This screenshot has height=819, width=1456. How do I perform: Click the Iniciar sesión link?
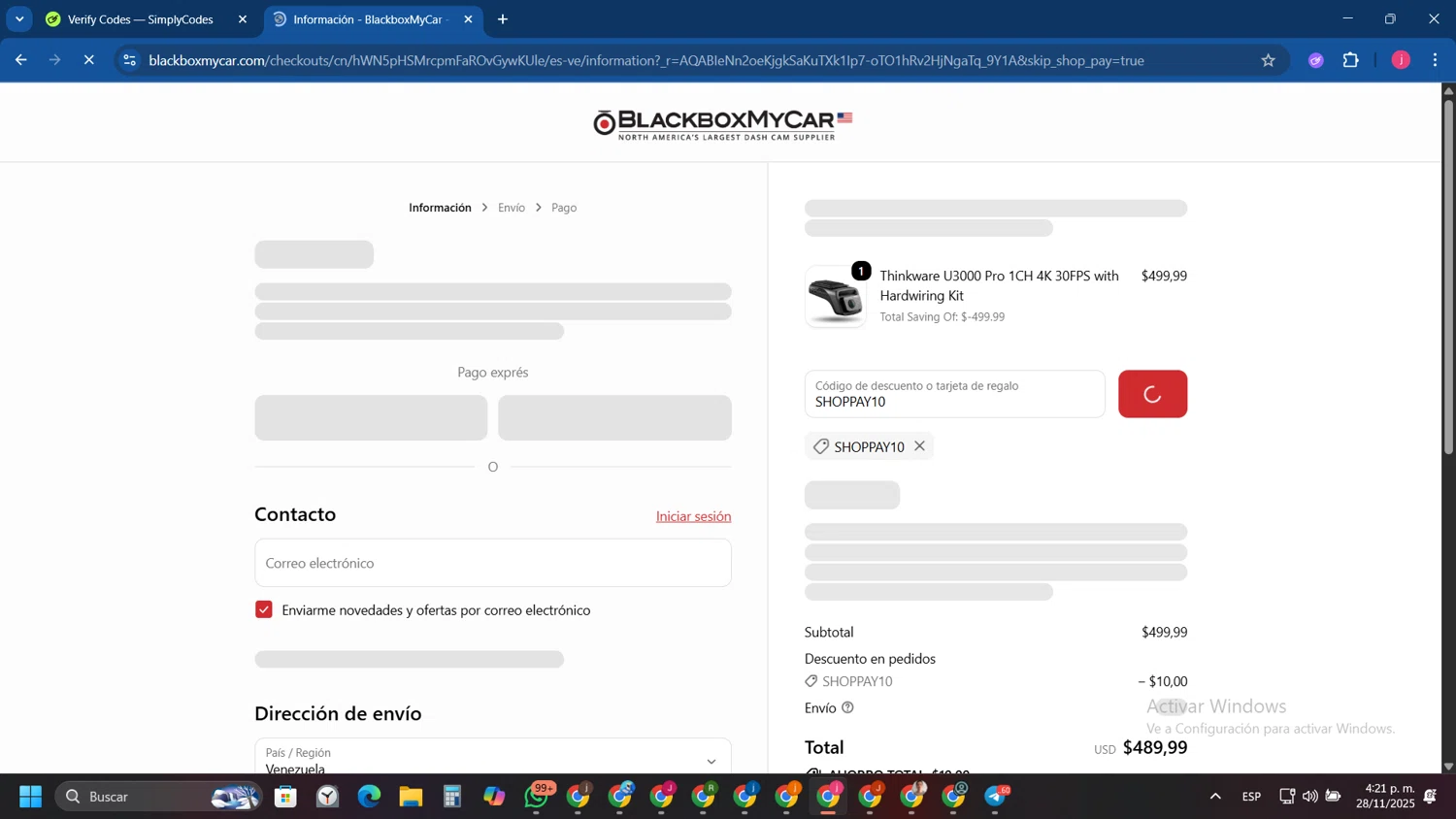(693, 516)
